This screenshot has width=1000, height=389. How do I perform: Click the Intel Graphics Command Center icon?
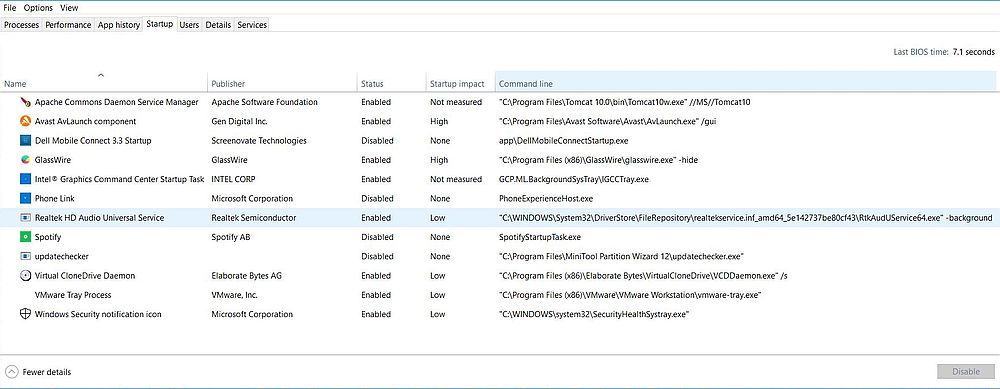point(26,179)
